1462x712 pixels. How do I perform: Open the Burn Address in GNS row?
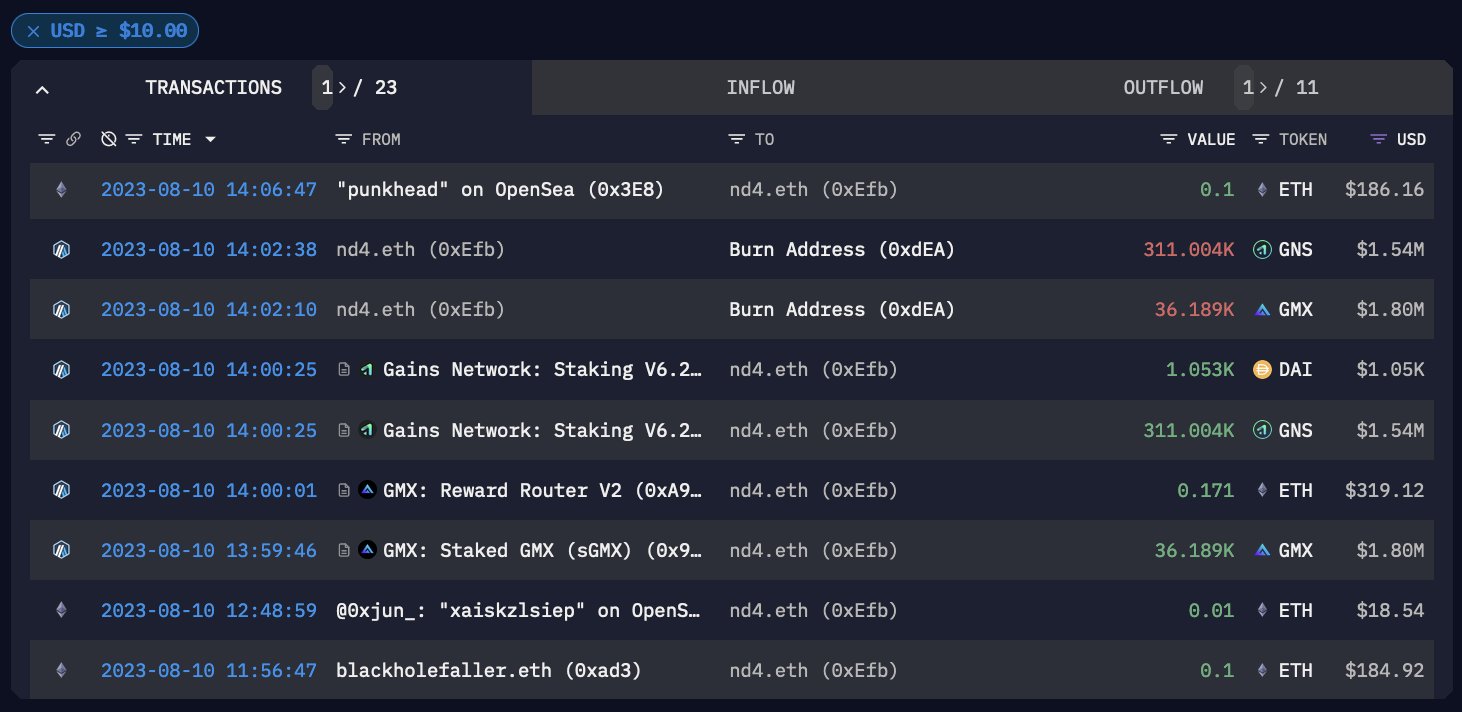click(x=841, y=249)
